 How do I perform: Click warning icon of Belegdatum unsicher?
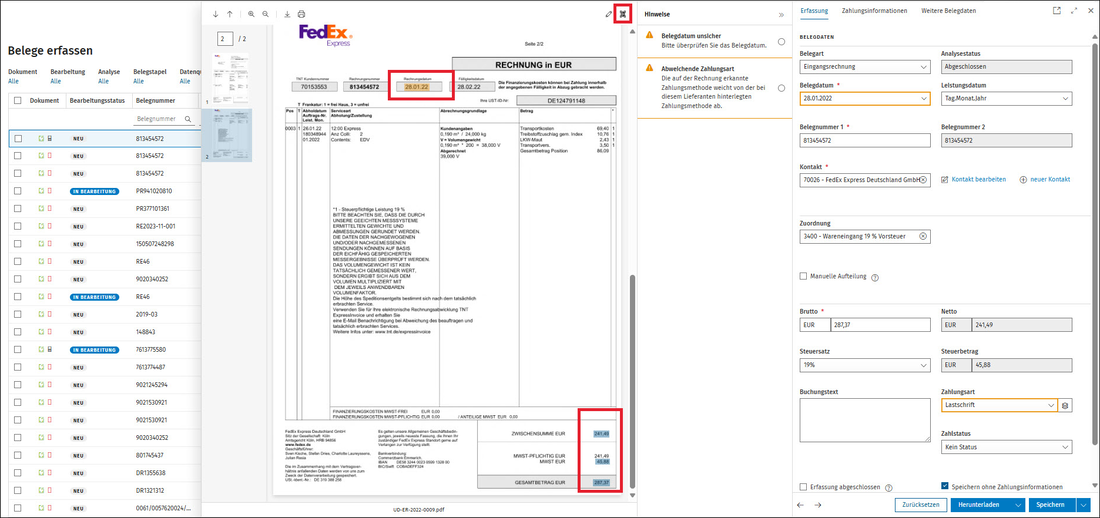tap(649, 35)
